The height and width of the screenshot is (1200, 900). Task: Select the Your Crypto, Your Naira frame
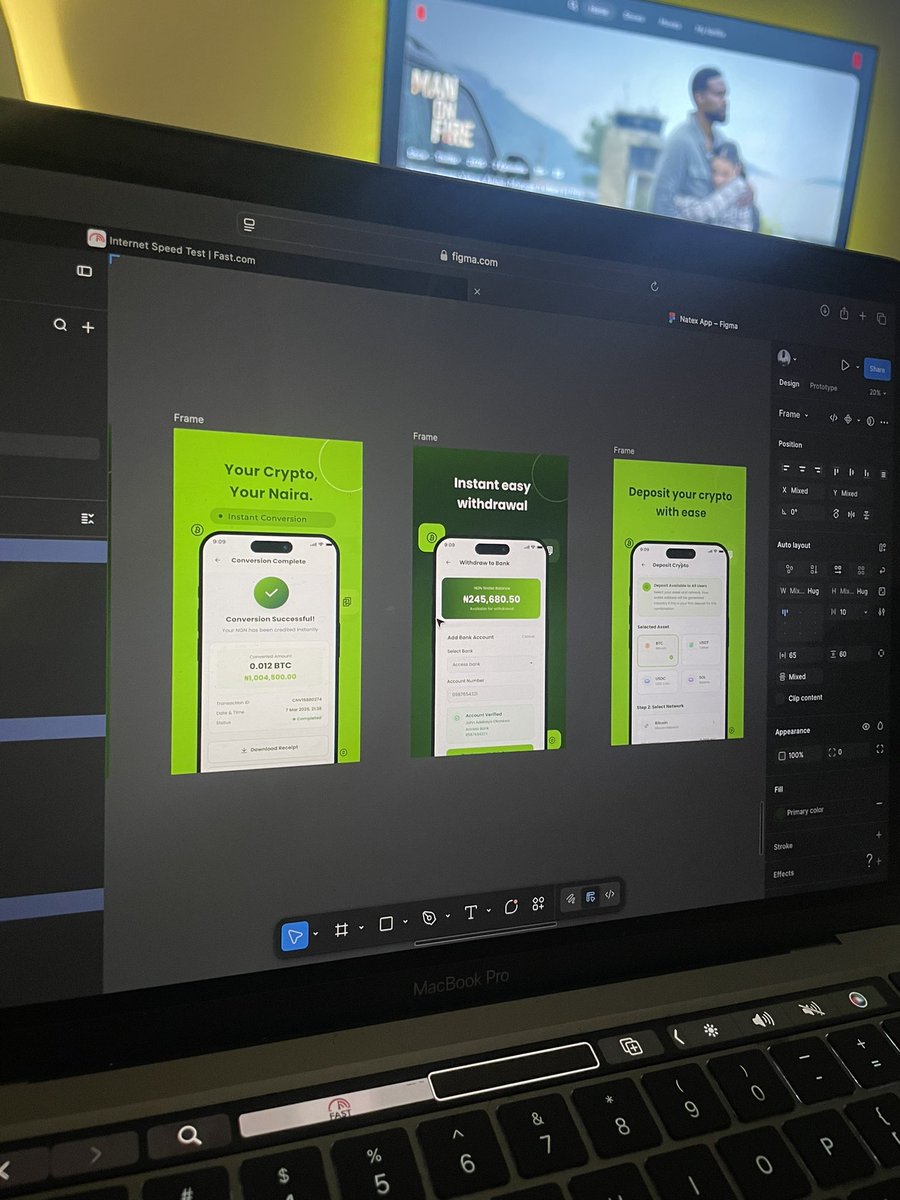(267, 600)
